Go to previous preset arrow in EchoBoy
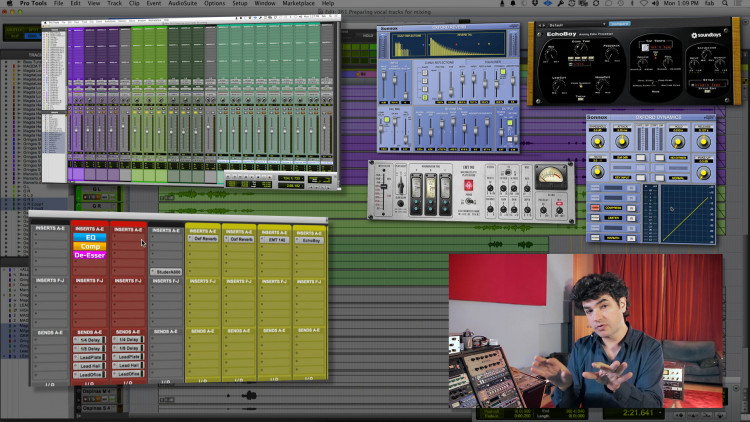This screenshot has width=750, height=422. coord(540,25)
